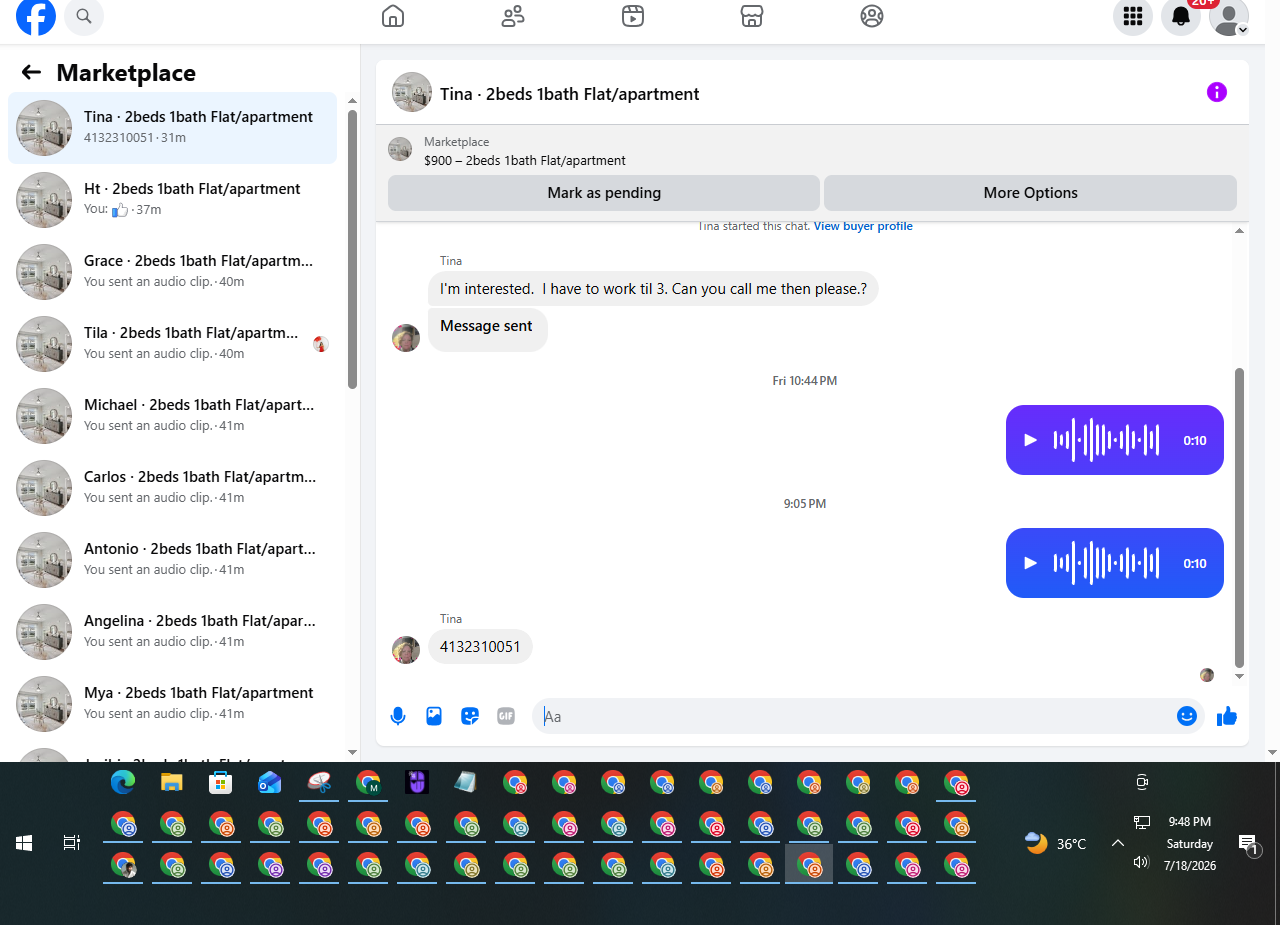1280x925 pixels.
Task: Click the '$900 – 2beds 1bath Flat/apartment' listing text
Action: pyautogui.click(x=525, y=160)
